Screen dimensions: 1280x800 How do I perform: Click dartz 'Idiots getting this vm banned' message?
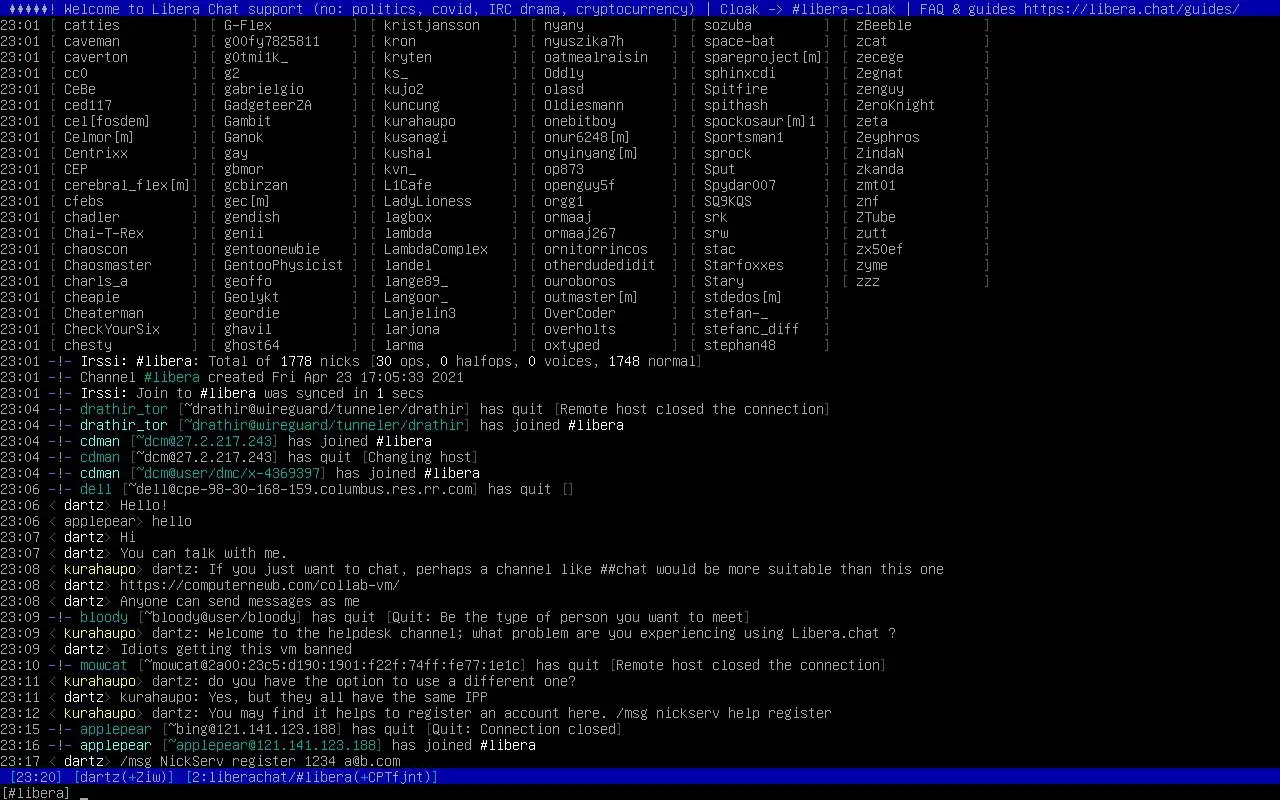[176, 649]
